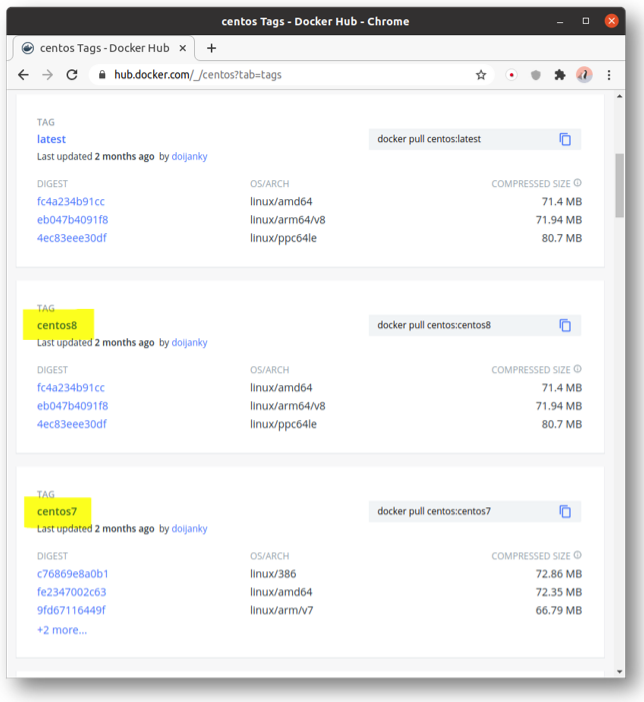Expand +2 more digests under centos7
The image size is (644, 702).
tap(62, 630)
